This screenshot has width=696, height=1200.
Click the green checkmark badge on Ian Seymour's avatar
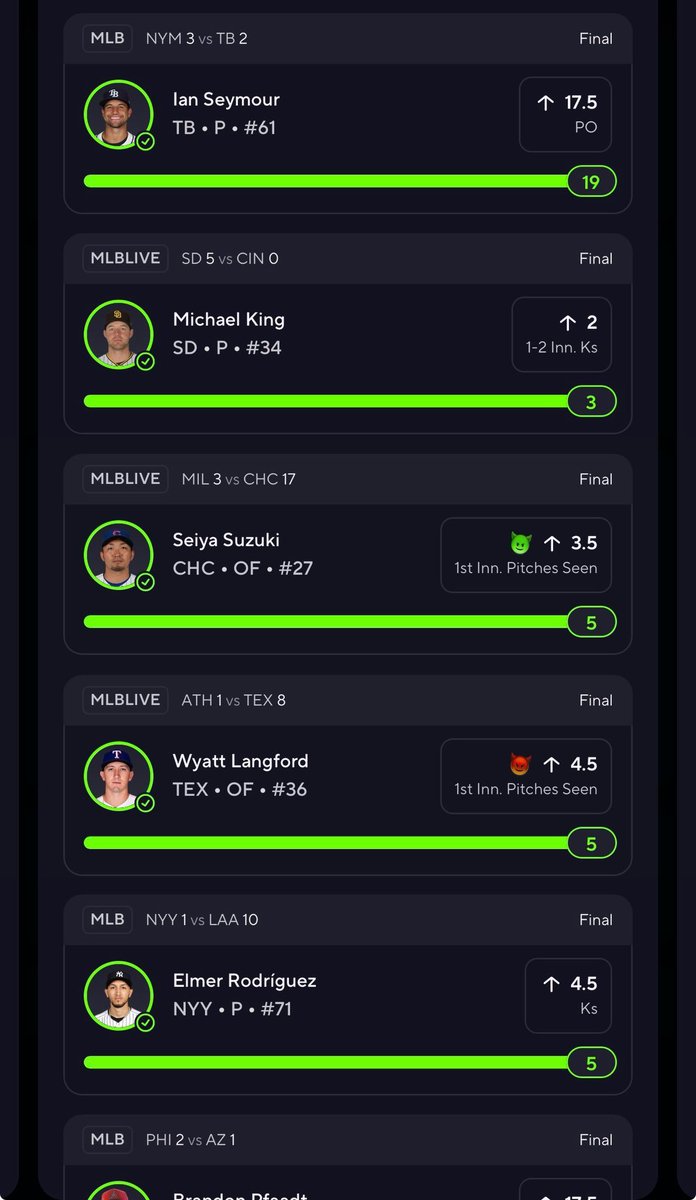tap(145, 142)
